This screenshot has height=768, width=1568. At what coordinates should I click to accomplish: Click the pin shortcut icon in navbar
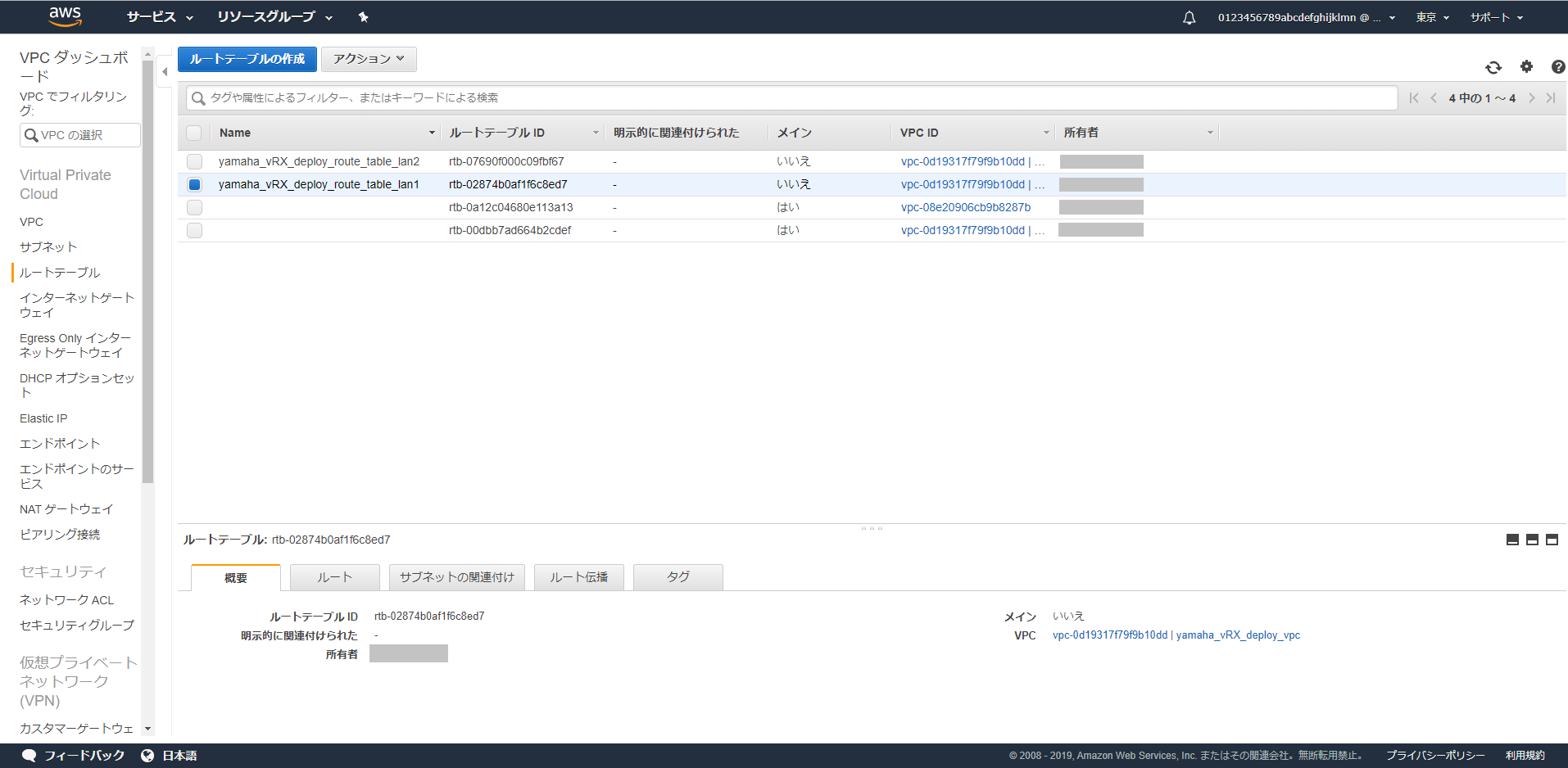click(363, 17)
